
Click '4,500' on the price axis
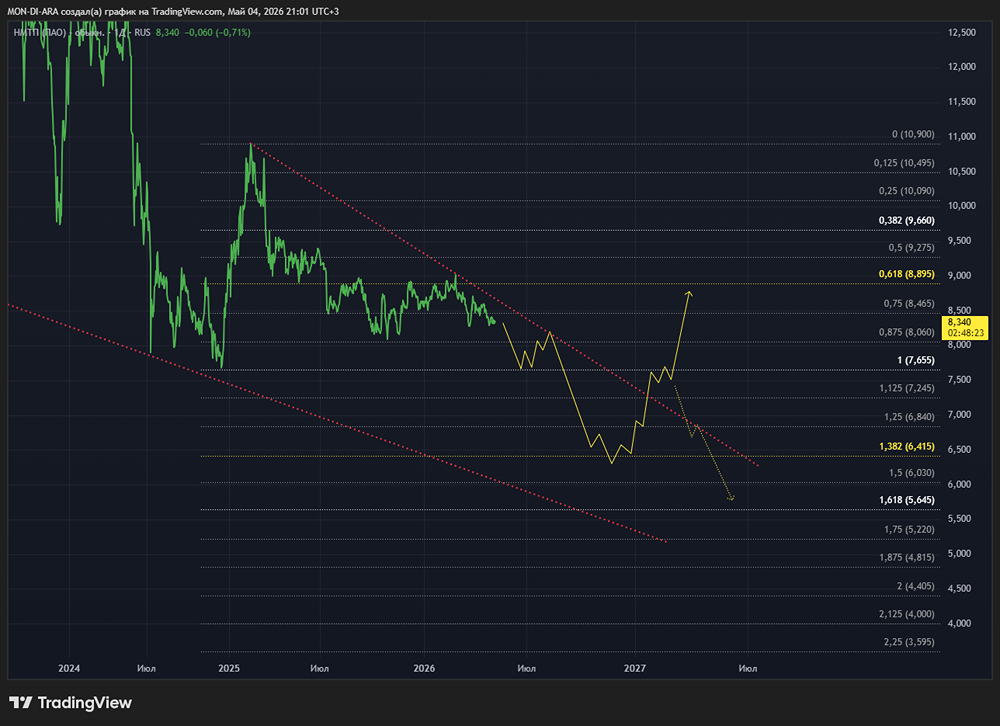point(959,588)
